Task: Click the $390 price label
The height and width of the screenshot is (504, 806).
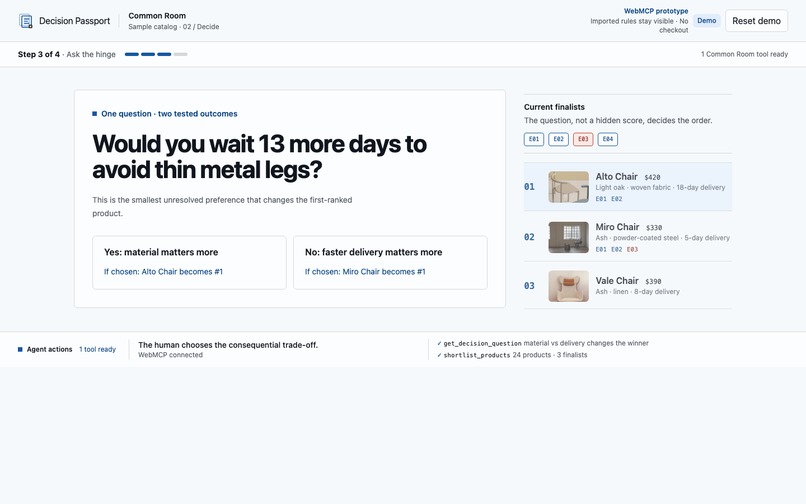Action: click(x=653, y=281)
